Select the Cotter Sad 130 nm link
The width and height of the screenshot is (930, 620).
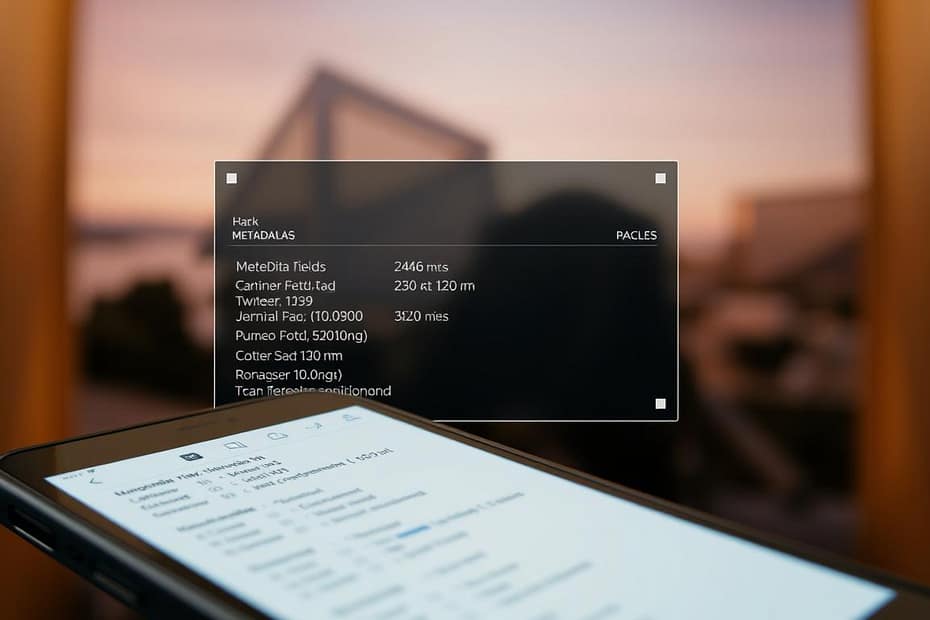point(289,353)
